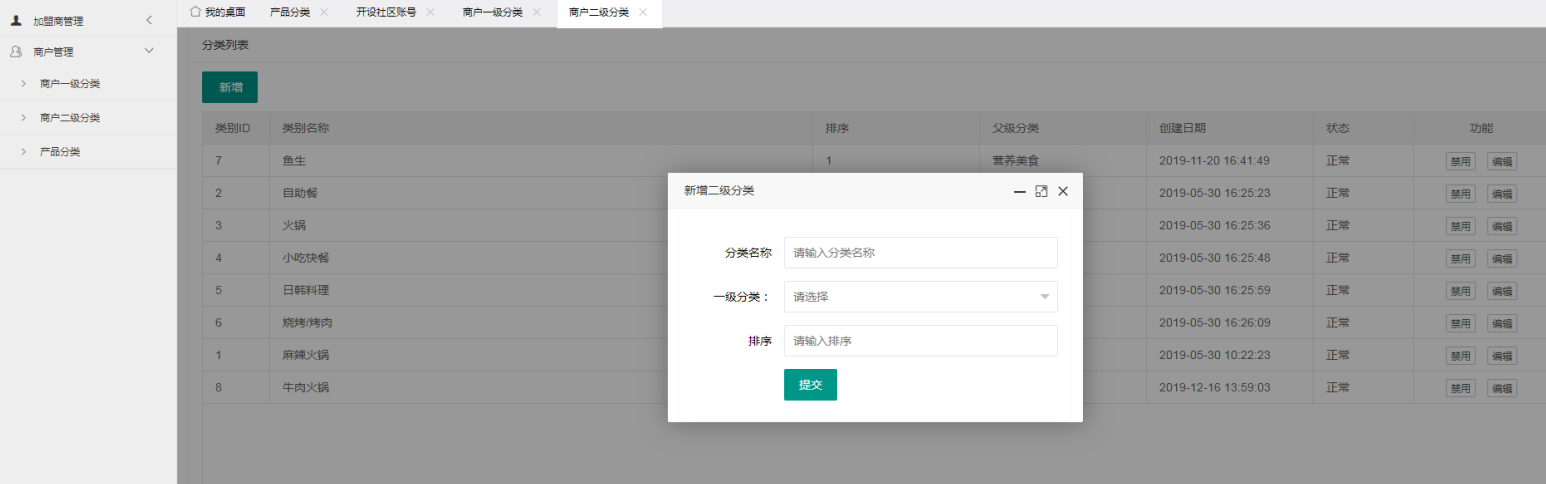1546x484 pixels.
Task: Open the 一级分类 dropdown selector
Action: tap(920, 297)
